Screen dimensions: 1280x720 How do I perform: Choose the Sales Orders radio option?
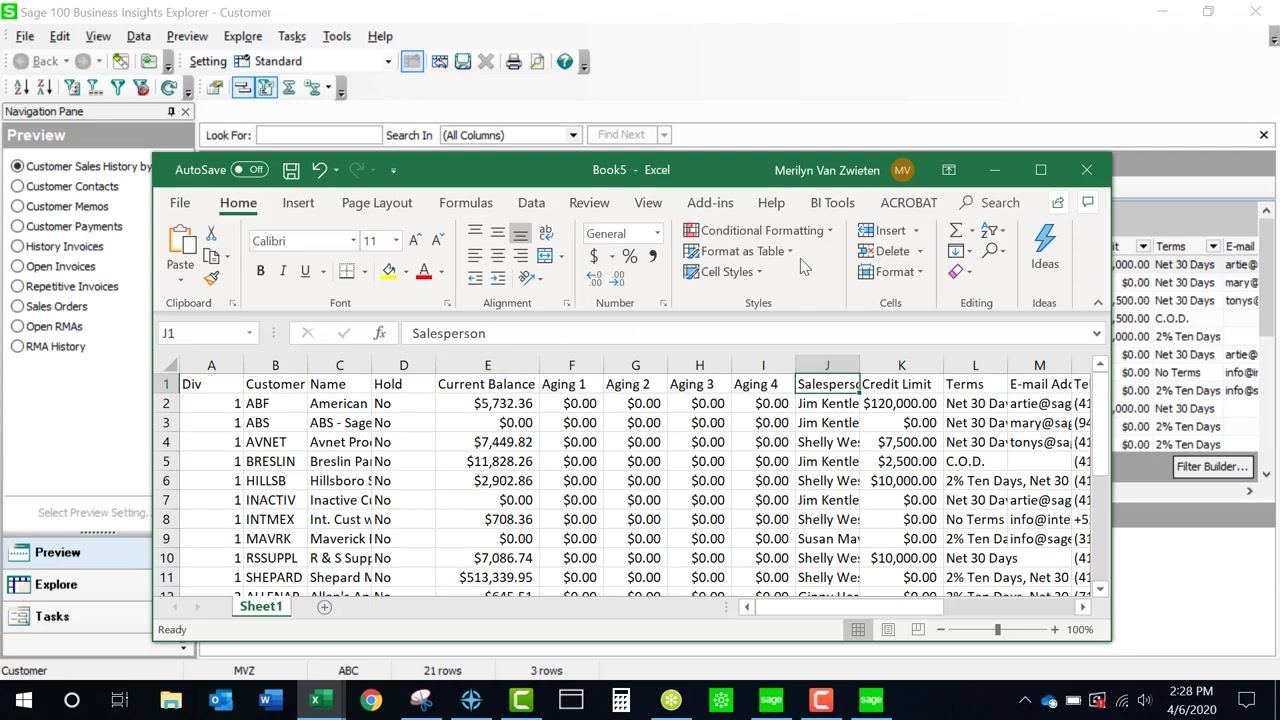[x=18, y=306]
